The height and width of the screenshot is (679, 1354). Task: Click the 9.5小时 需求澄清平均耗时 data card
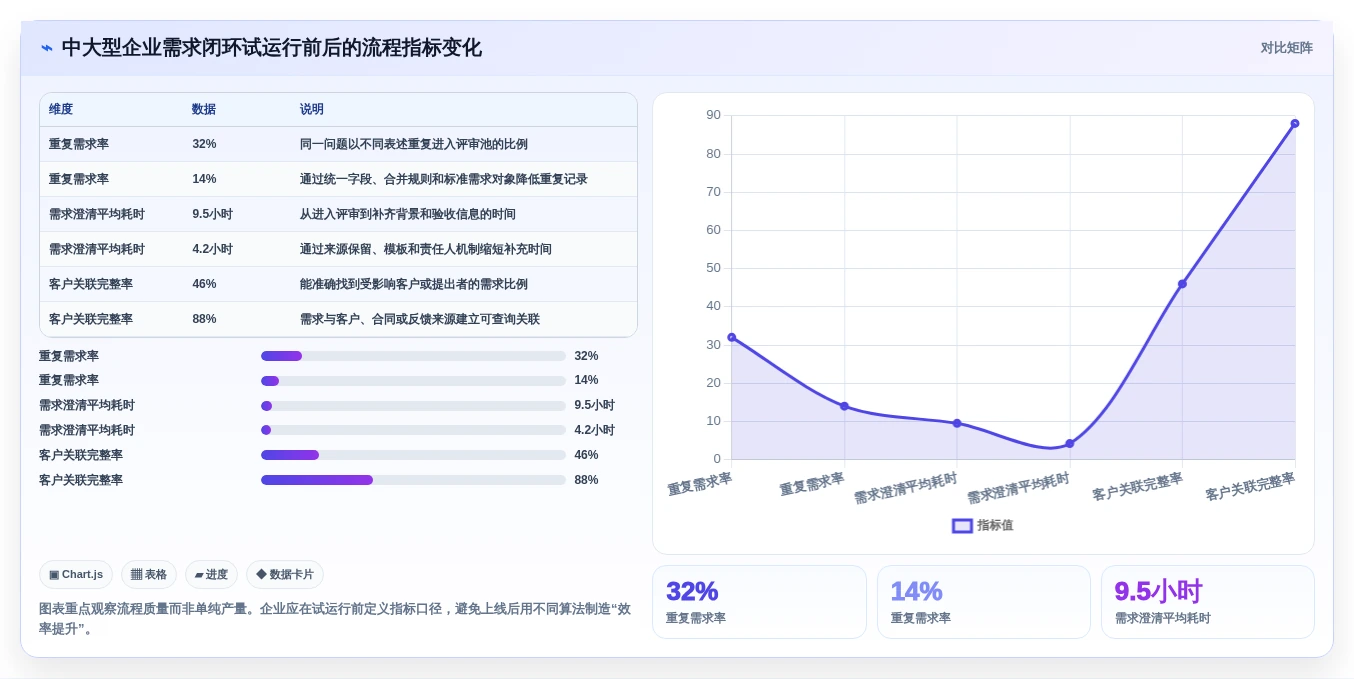tap(1208, 602)
